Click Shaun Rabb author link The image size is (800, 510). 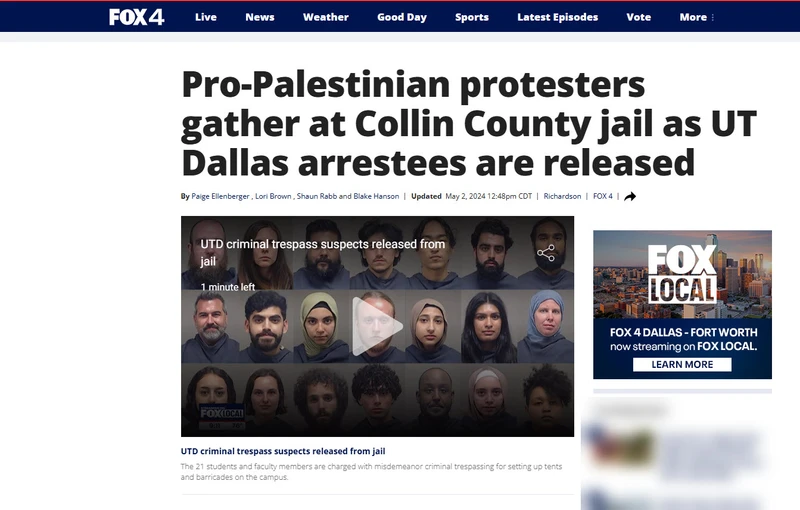point(316,196)
